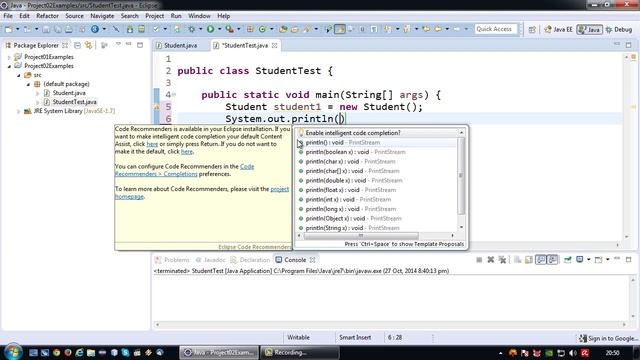Image resolution: width=640 pixels, height=360 pixels.
Task: Switch to the Declaration tab
Action: click(250, 260)
